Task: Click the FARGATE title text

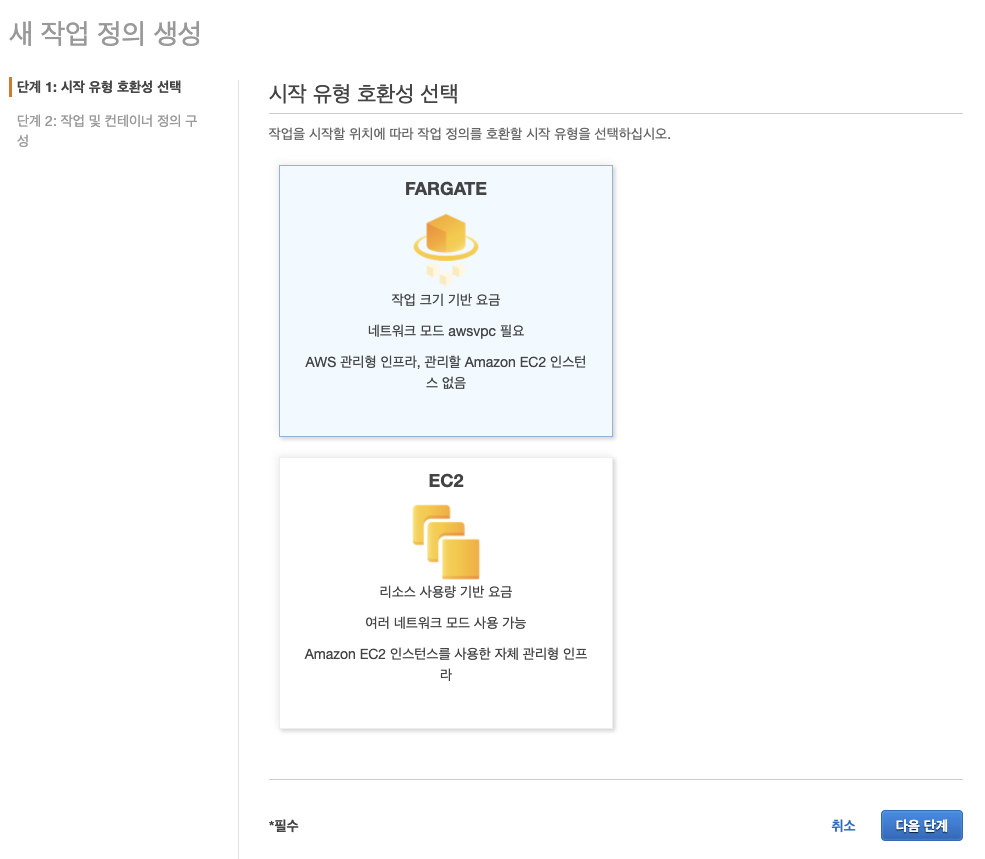Action: click(446, 189)
